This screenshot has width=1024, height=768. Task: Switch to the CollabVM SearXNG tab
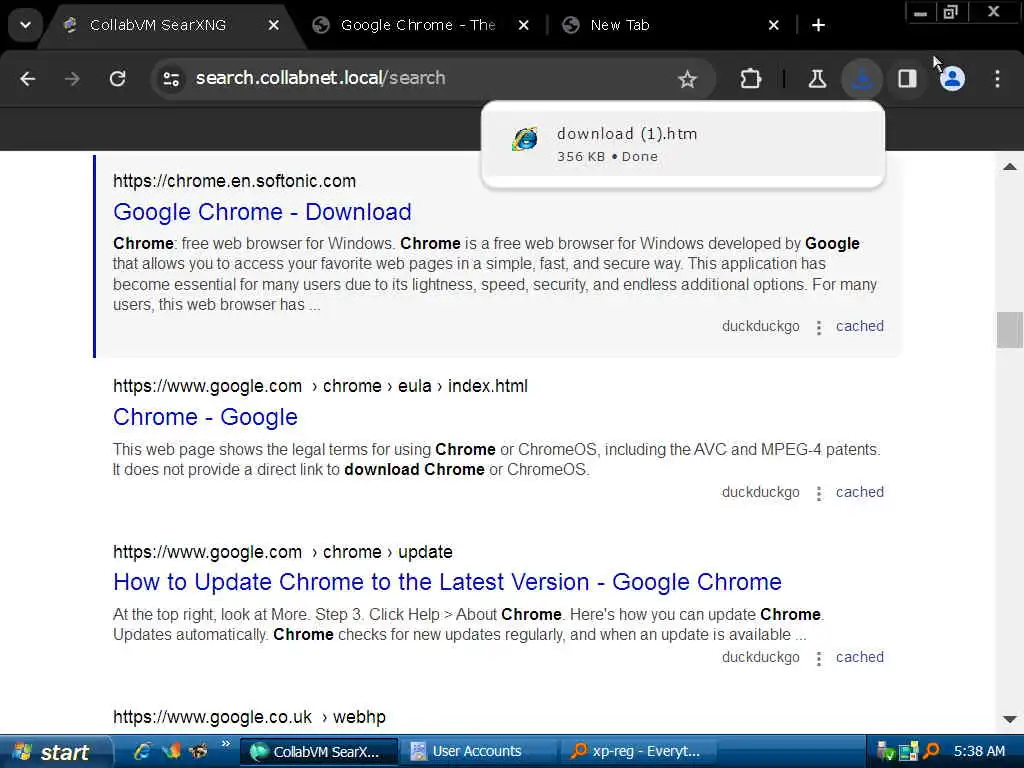coord(157,25)
